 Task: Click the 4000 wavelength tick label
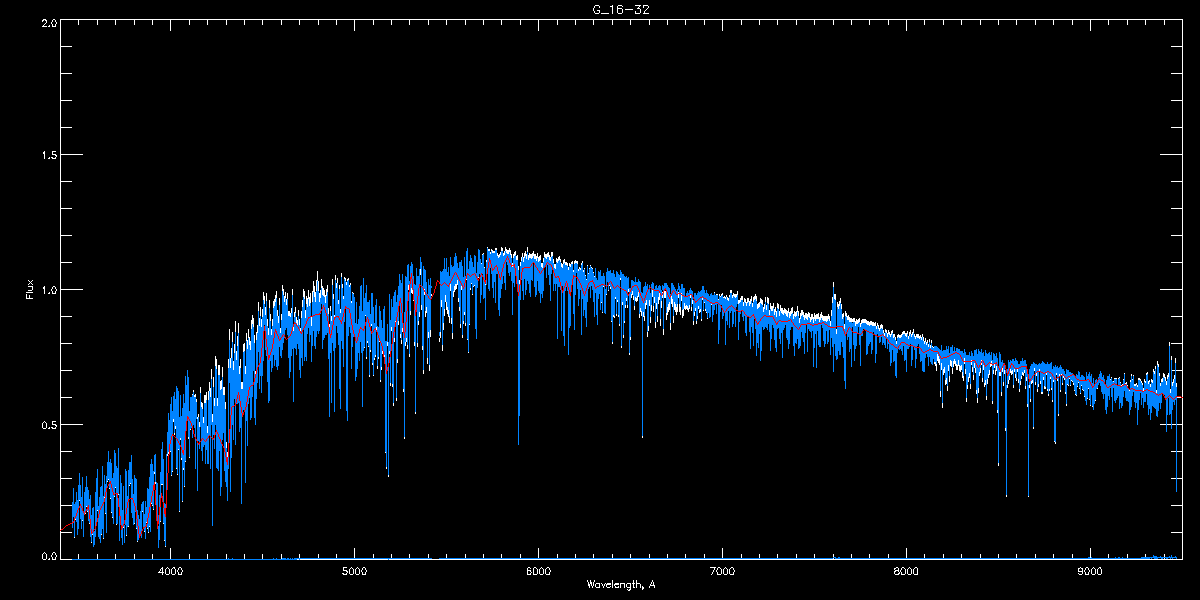(x=171, y=571)
